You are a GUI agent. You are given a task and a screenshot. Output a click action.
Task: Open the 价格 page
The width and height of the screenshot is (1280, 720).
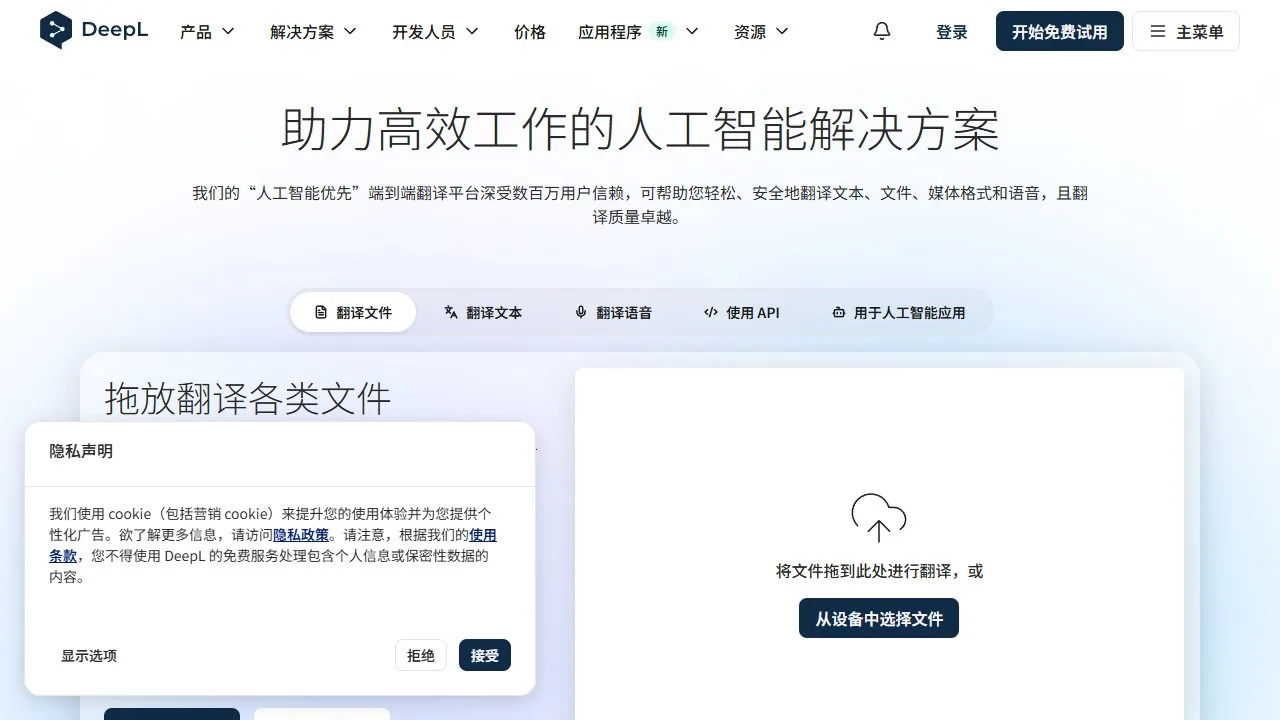530,32
